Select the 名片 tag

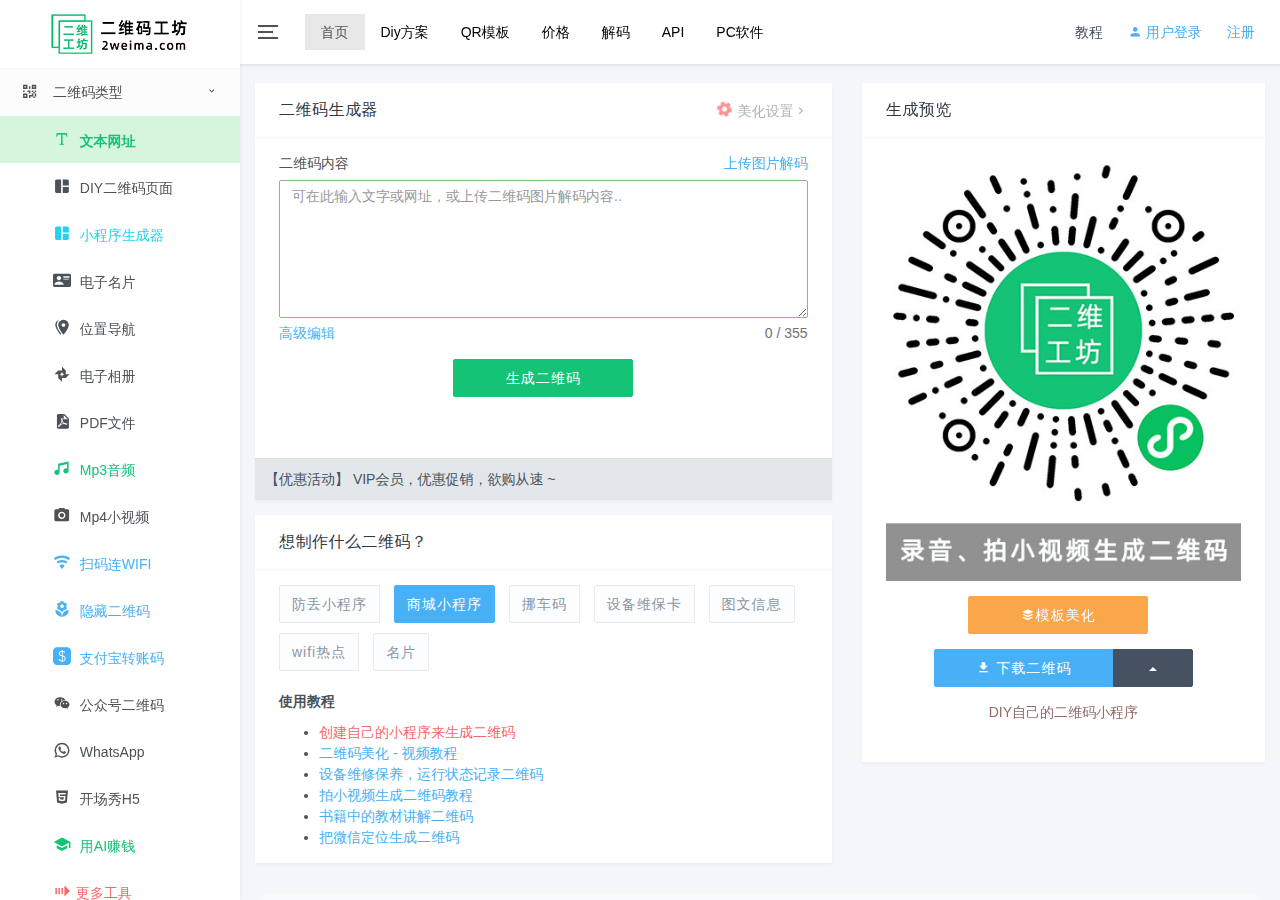tap(401, 652)
